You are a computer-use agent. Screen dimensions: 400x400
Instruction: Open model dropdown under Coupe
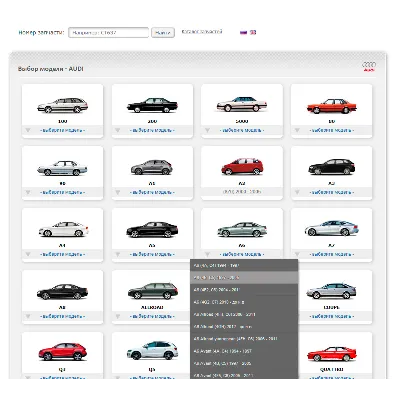[x=335, y=316]
